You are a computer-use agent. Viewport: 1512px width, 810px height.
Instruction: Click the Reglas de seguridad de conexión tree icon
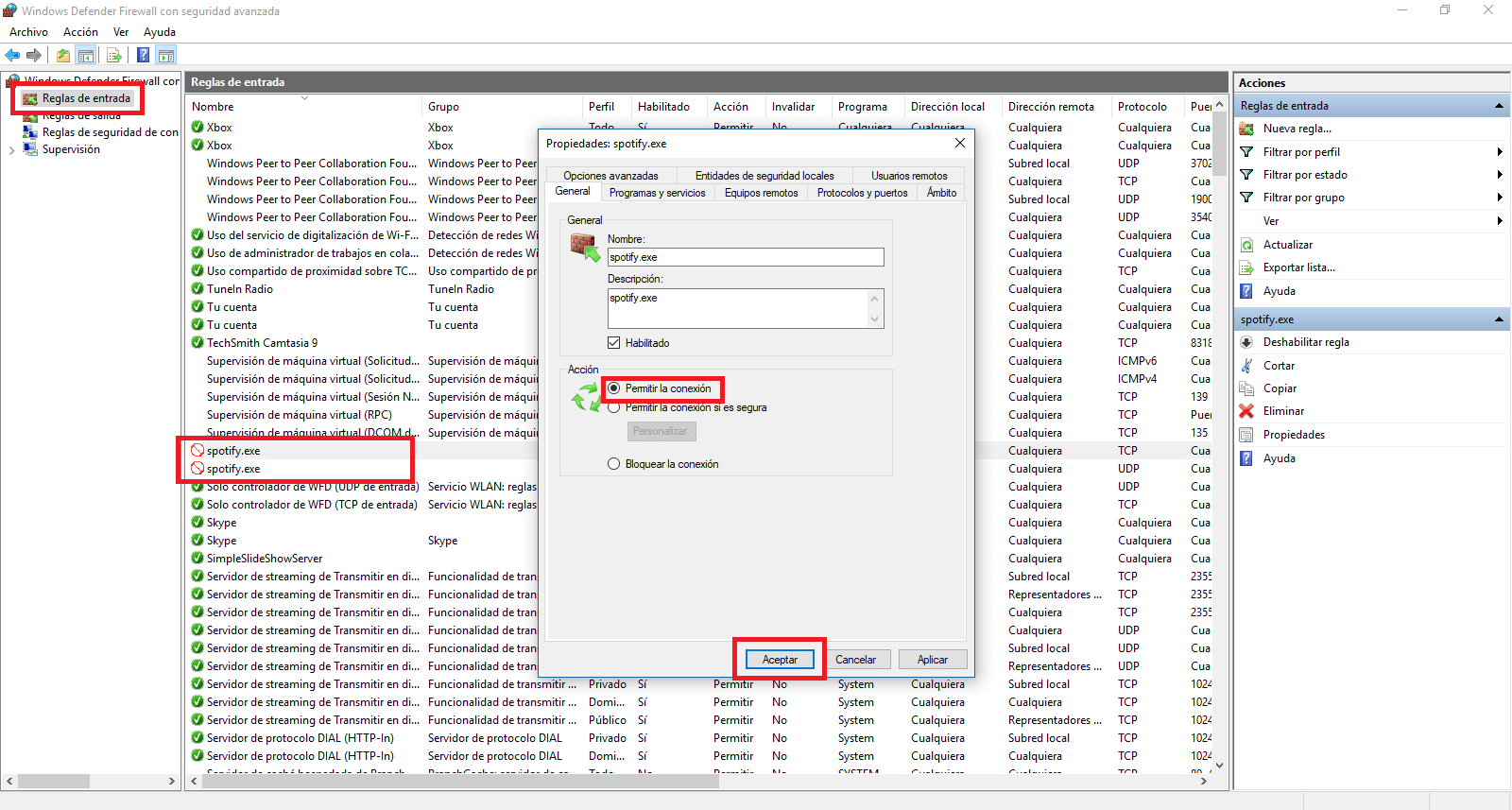(30, 132)
